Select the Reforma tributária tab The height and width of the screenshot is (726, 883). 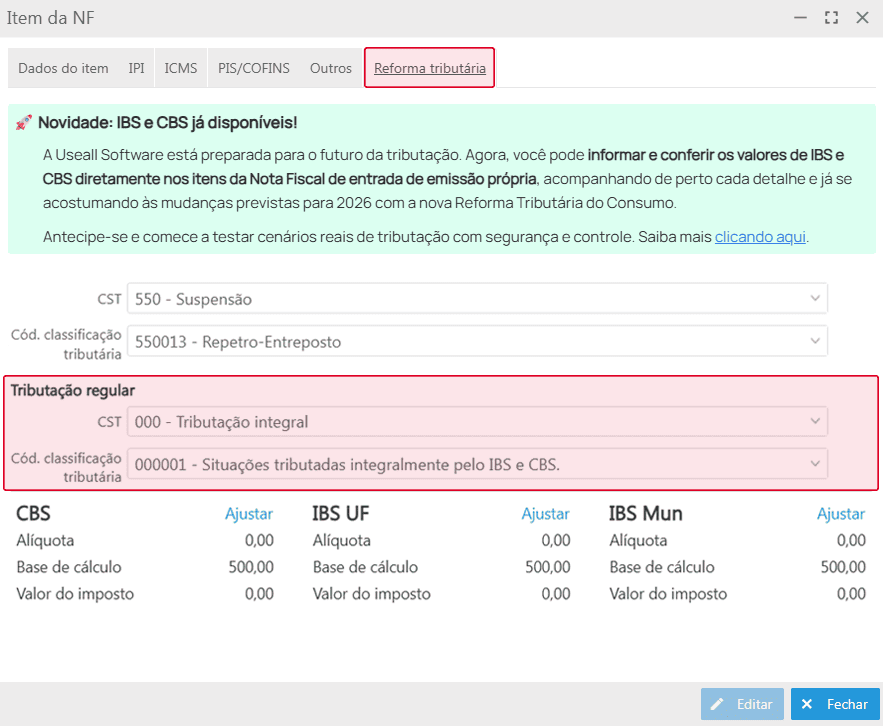430,68
